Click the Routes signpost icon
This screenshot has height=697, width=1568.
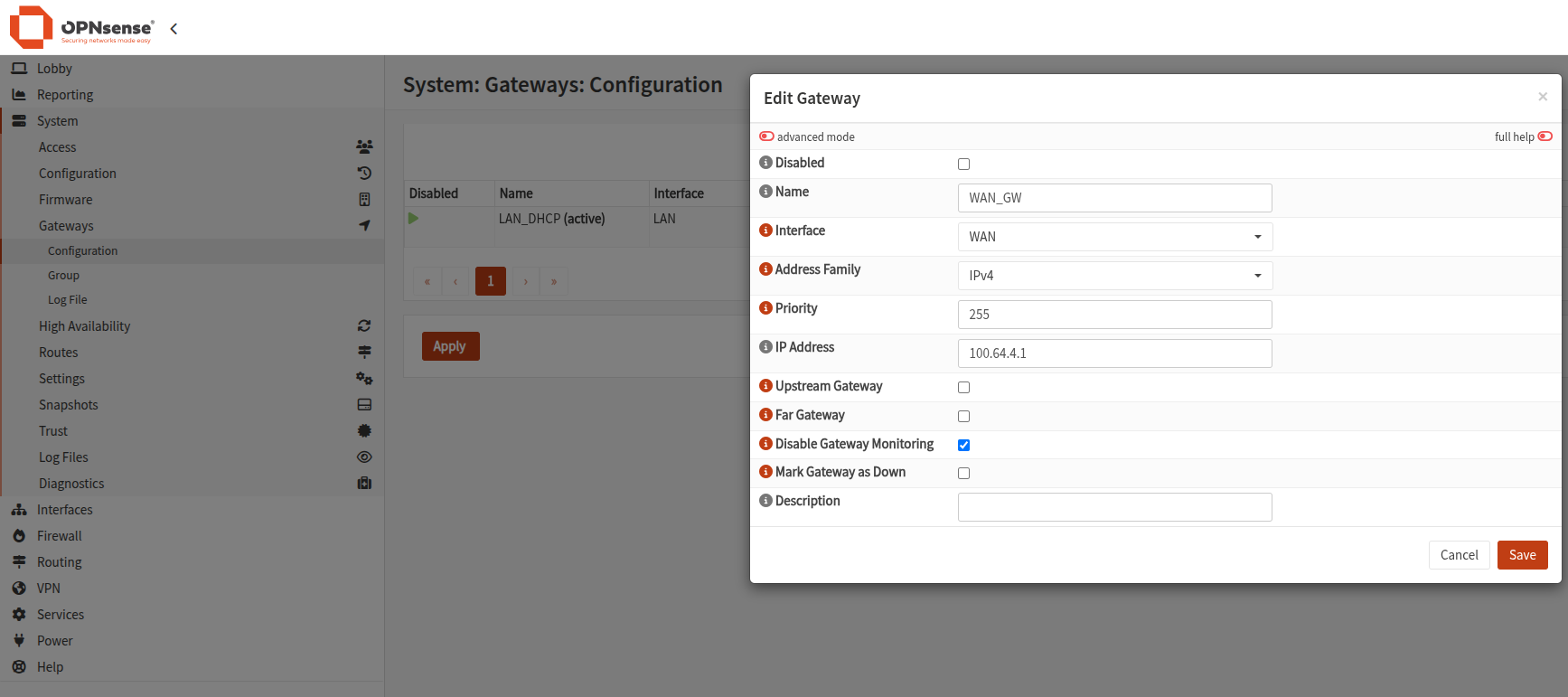click(x=364, y=352)
